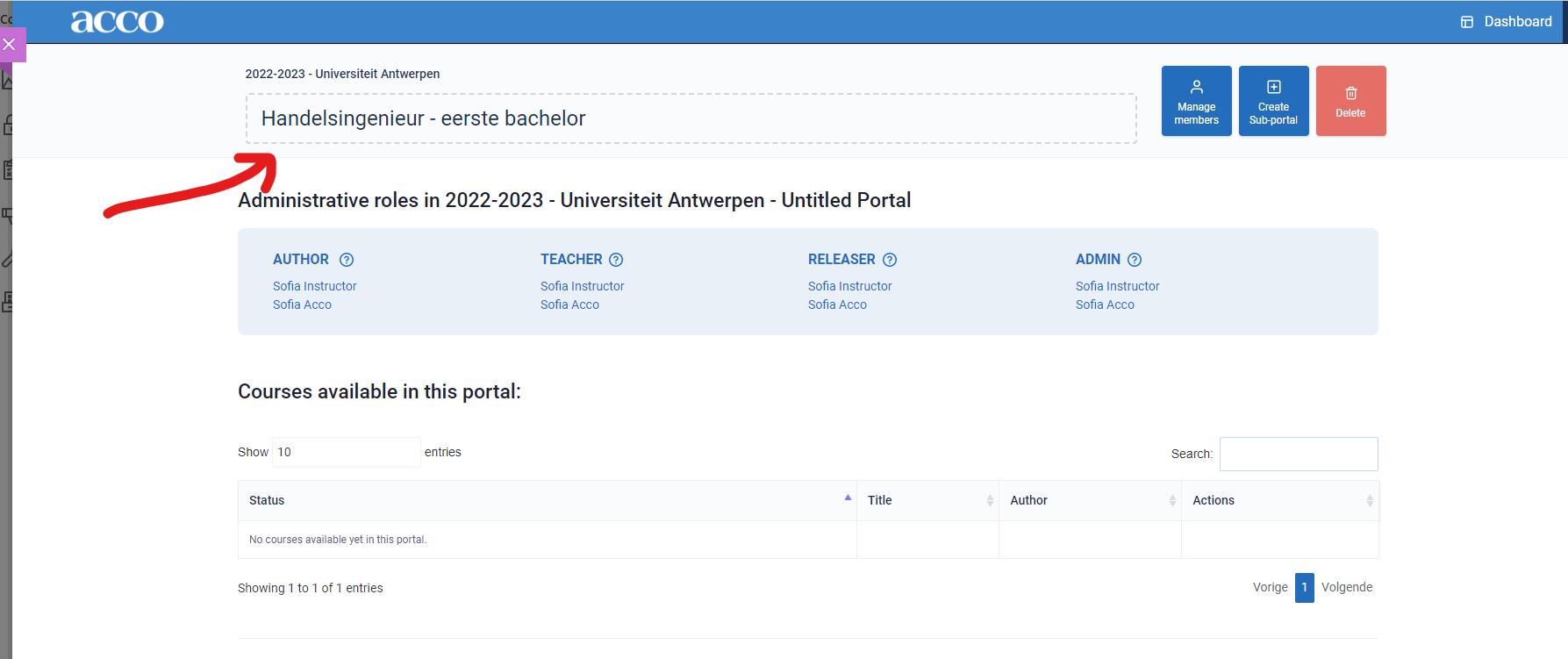Sort table by Status column

click(548, 500)
